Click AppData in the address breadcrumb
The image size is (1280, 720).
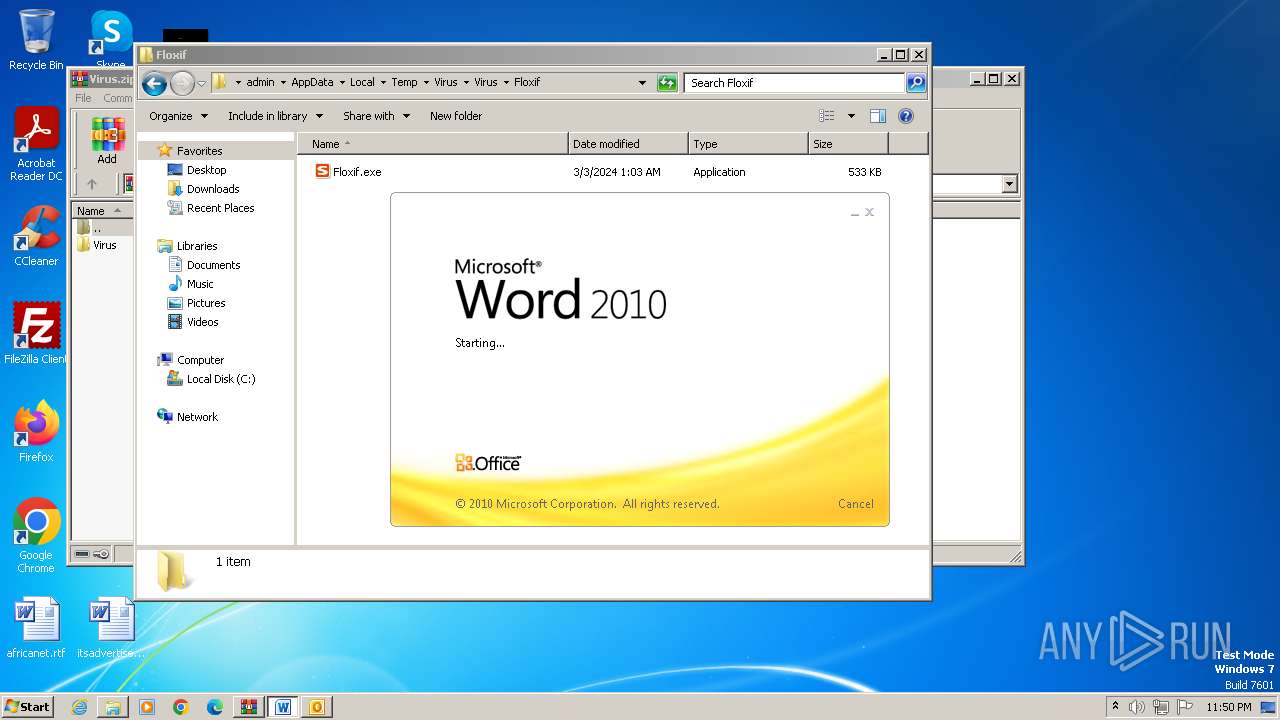(312, 82)
